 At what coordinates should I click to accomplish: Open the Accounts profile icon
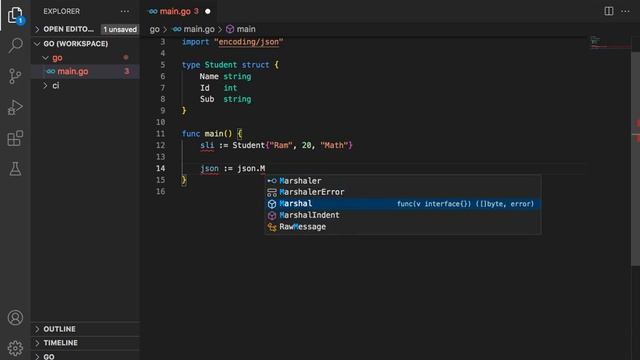coord(16,317)
